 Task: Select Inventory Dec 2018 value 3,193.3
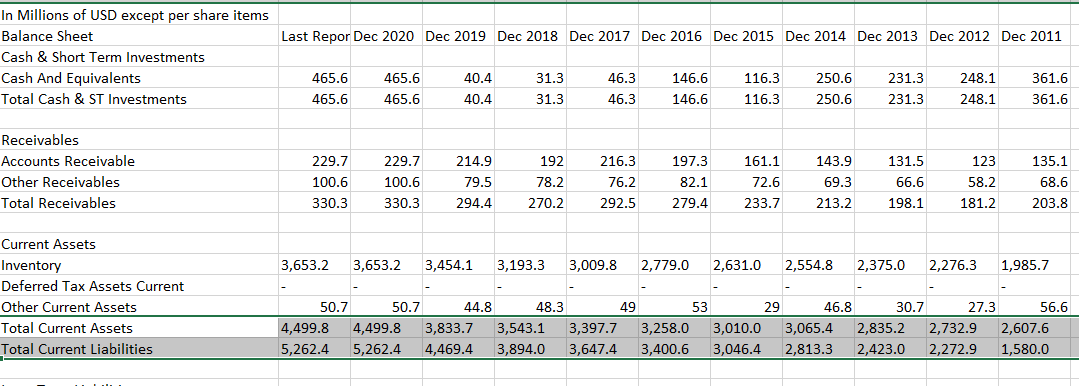pyautogui.click(x=530, y=266)
